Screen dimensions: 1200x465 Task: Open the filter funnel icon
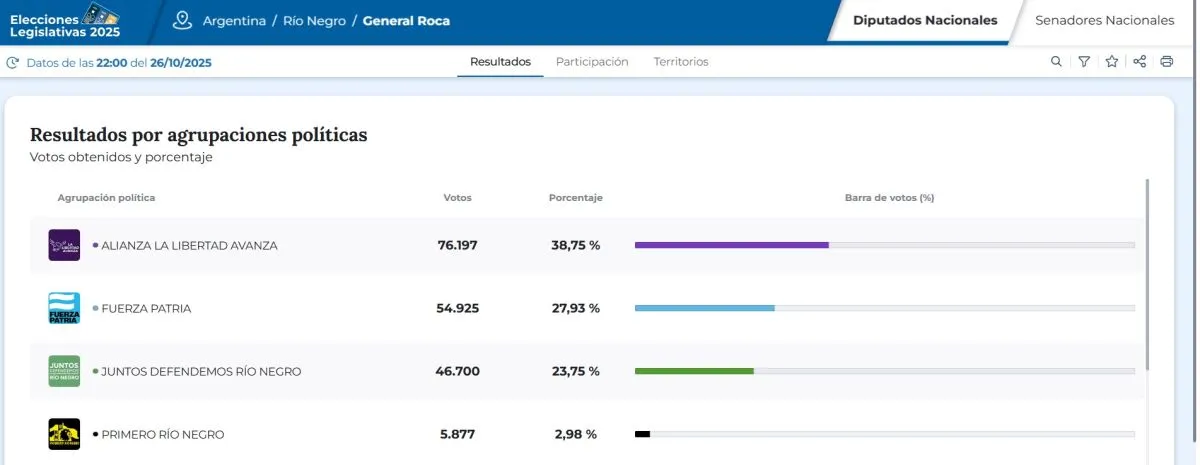click(1084, 62)
